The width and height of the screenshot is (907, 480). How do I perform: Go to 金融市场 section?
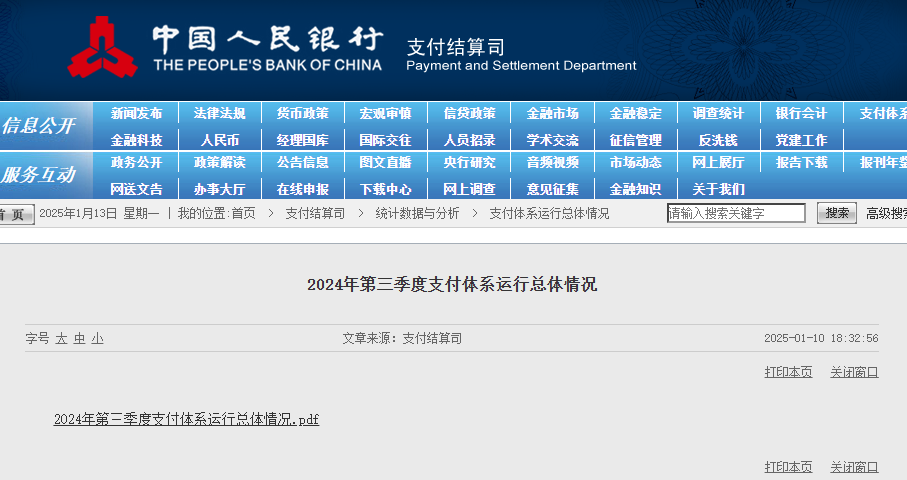[x=552, y=113]
